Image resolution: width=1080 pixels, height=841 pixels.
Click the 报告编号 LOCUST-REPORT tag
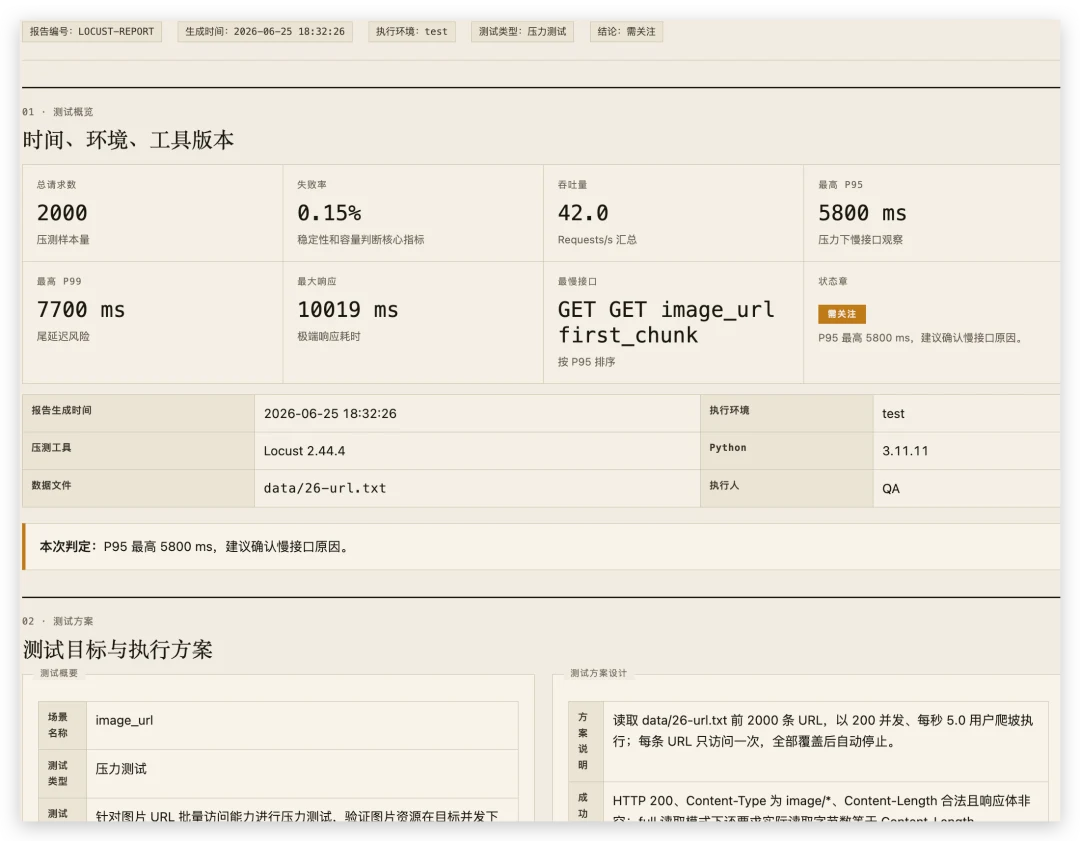coord(92,32)
